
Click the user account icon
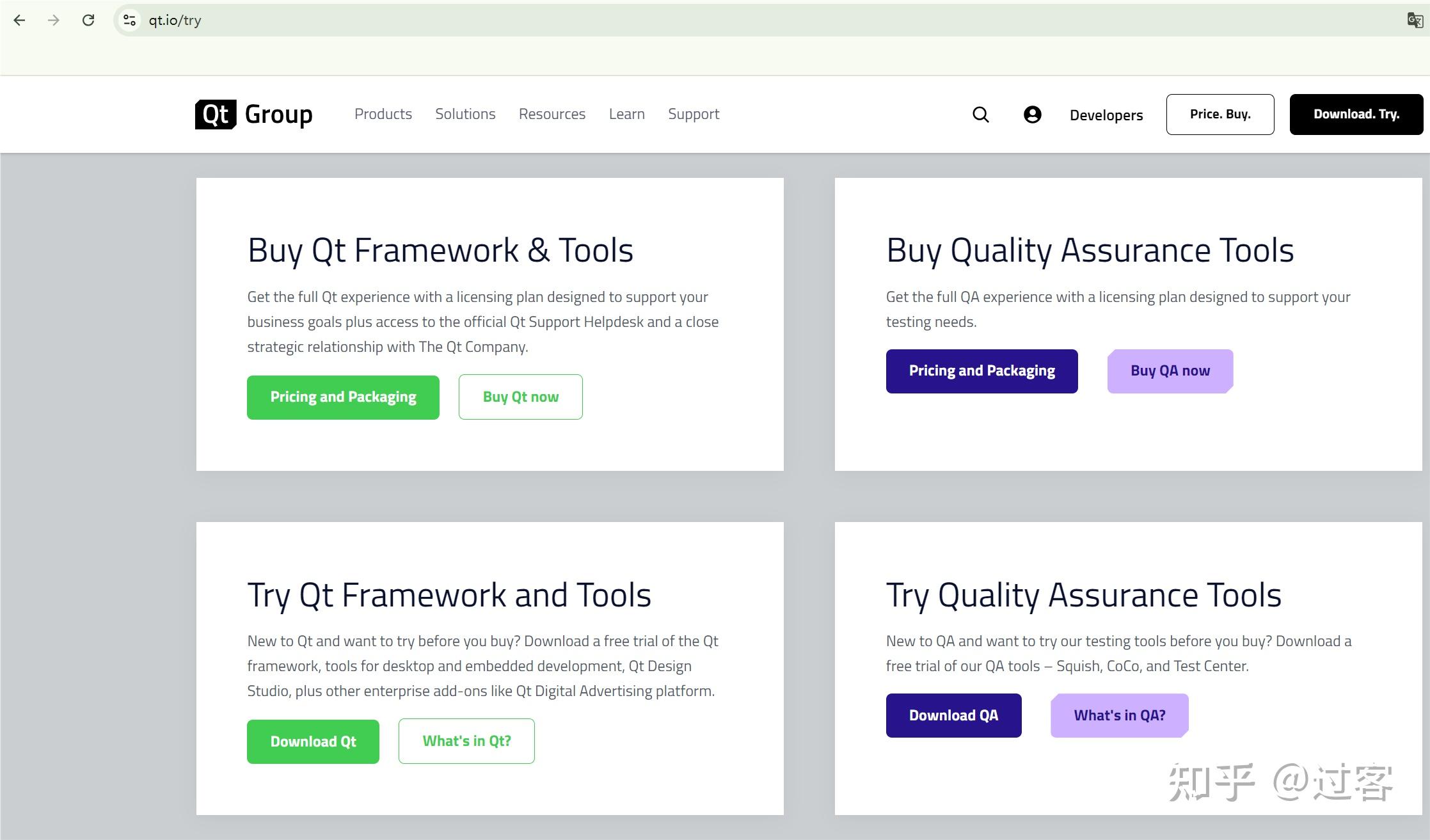pyautogui.click(x=1032, y=115)
